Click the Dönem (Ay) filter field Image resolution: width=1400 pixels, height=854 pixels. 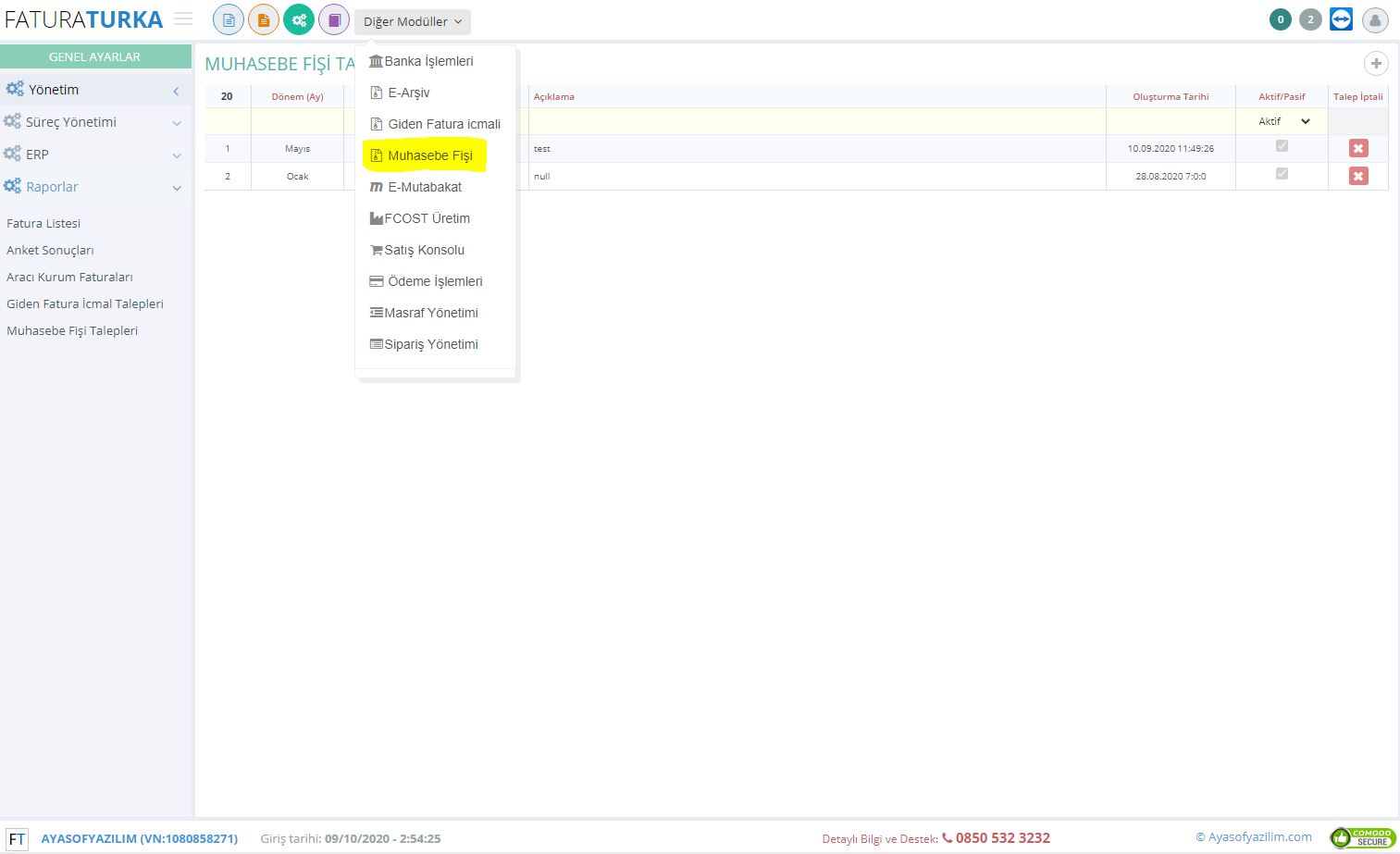(x=297, y=121)
